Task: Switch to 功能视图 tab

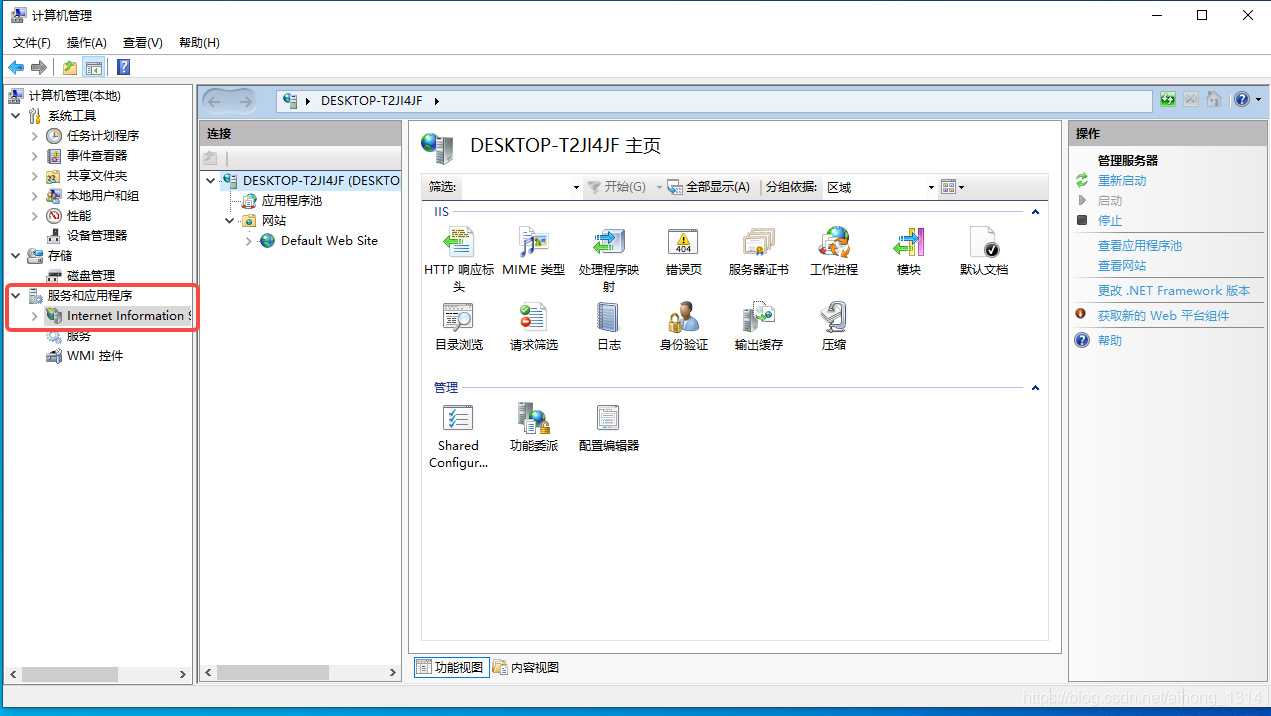Action: coord(451,667)
